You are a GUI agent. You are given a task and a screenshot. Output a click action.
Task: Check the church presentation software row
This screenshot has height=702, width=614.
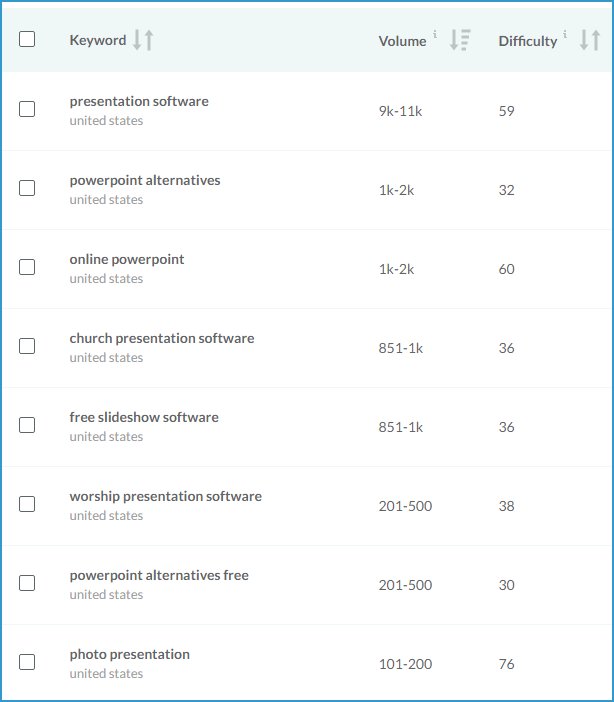pyautogui.click(x=27, y=346)
